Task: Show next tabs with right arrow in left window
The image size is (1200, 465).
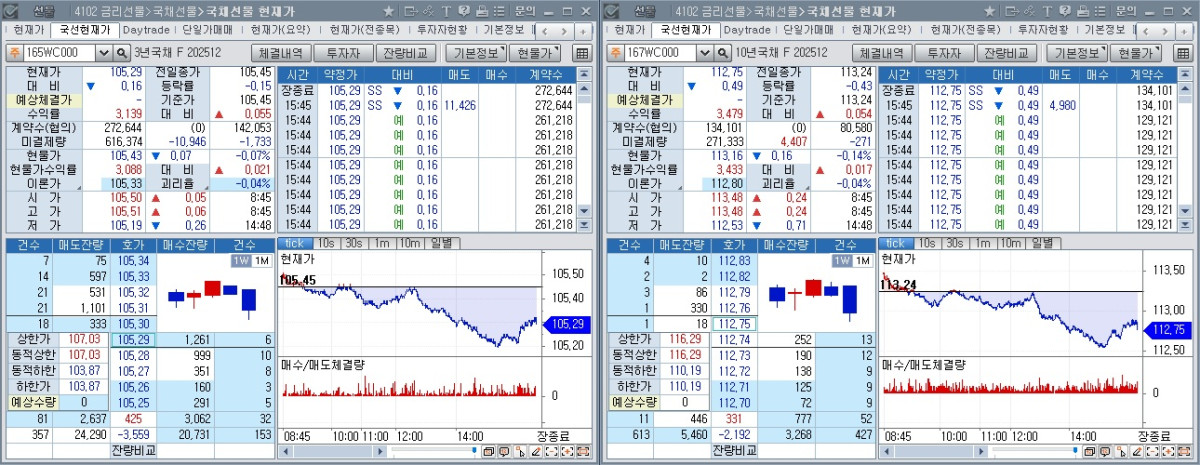Action: 564,32
